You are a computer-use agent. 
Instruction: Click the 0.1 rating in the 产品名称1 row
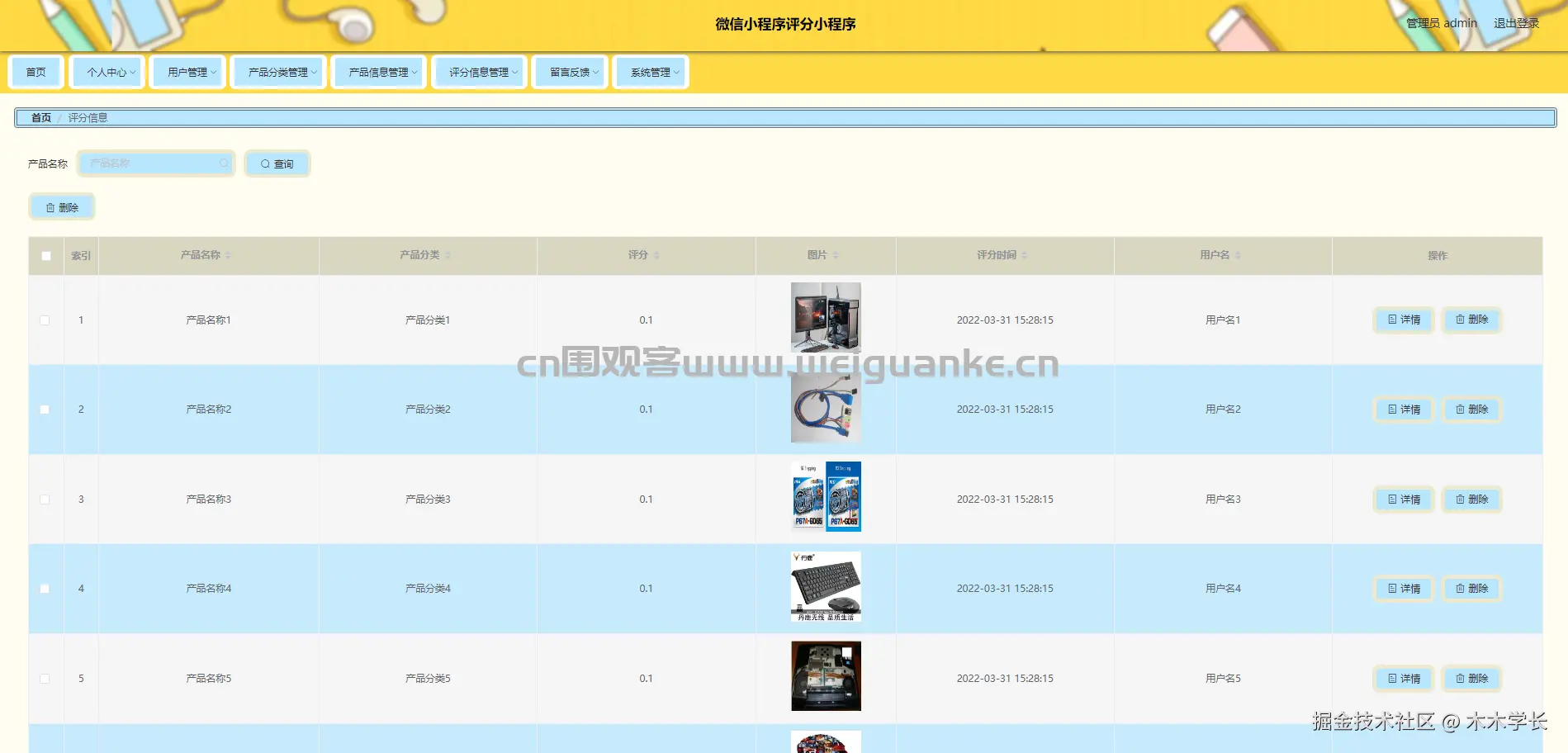click(646, 320)
